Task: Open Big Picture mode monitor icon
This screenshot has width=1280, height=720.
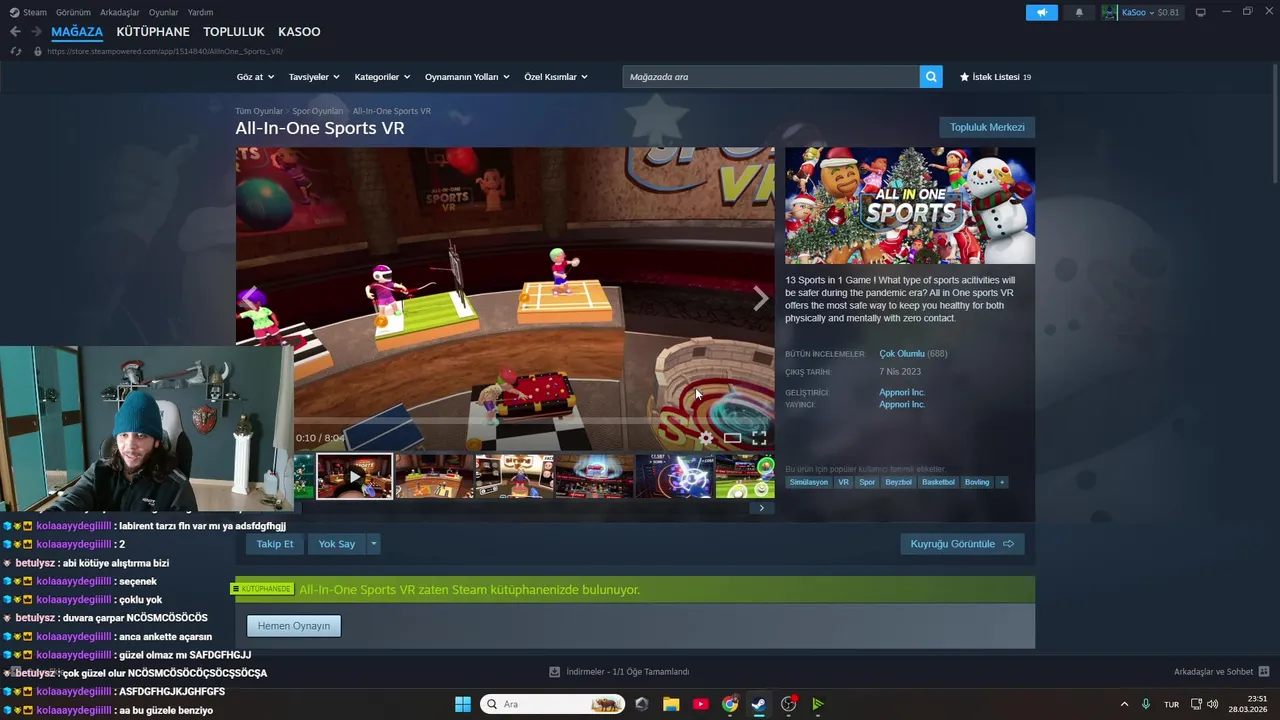Action: [x=1200, y=12]
